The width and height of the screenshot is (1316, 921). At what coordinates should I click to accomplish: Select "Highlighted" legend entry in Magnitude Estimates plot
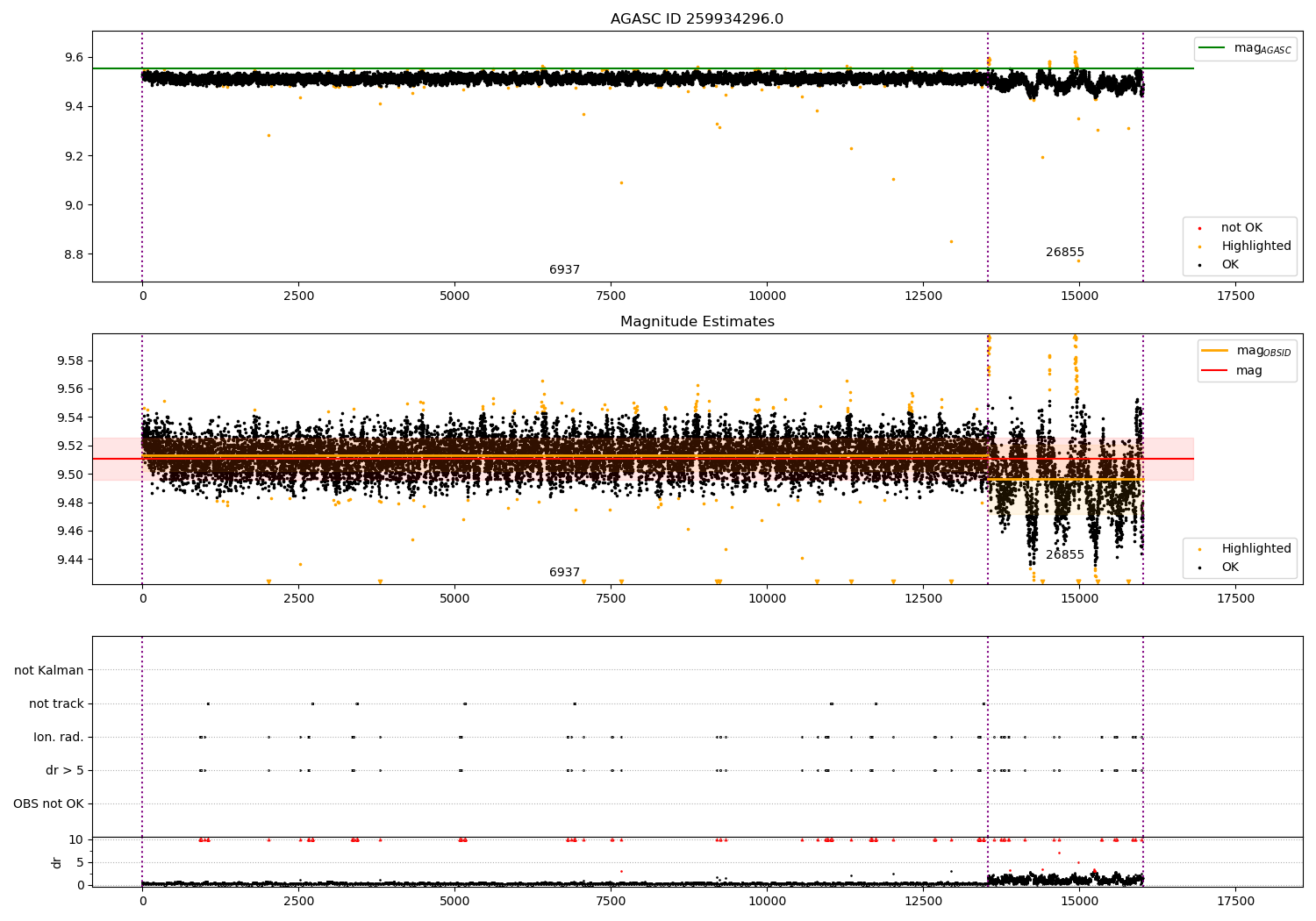(1256, 549)
